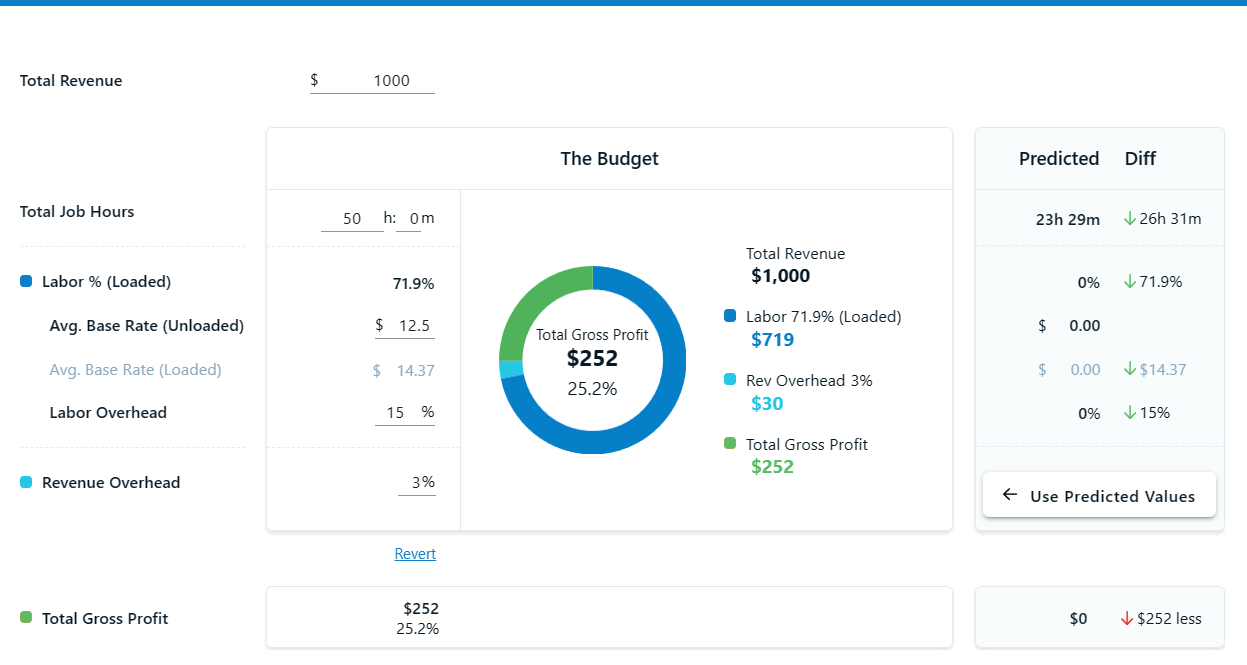Click the predicted $0 gross profit value
Screen dimensions: 1247x665
click(1078, 619)
